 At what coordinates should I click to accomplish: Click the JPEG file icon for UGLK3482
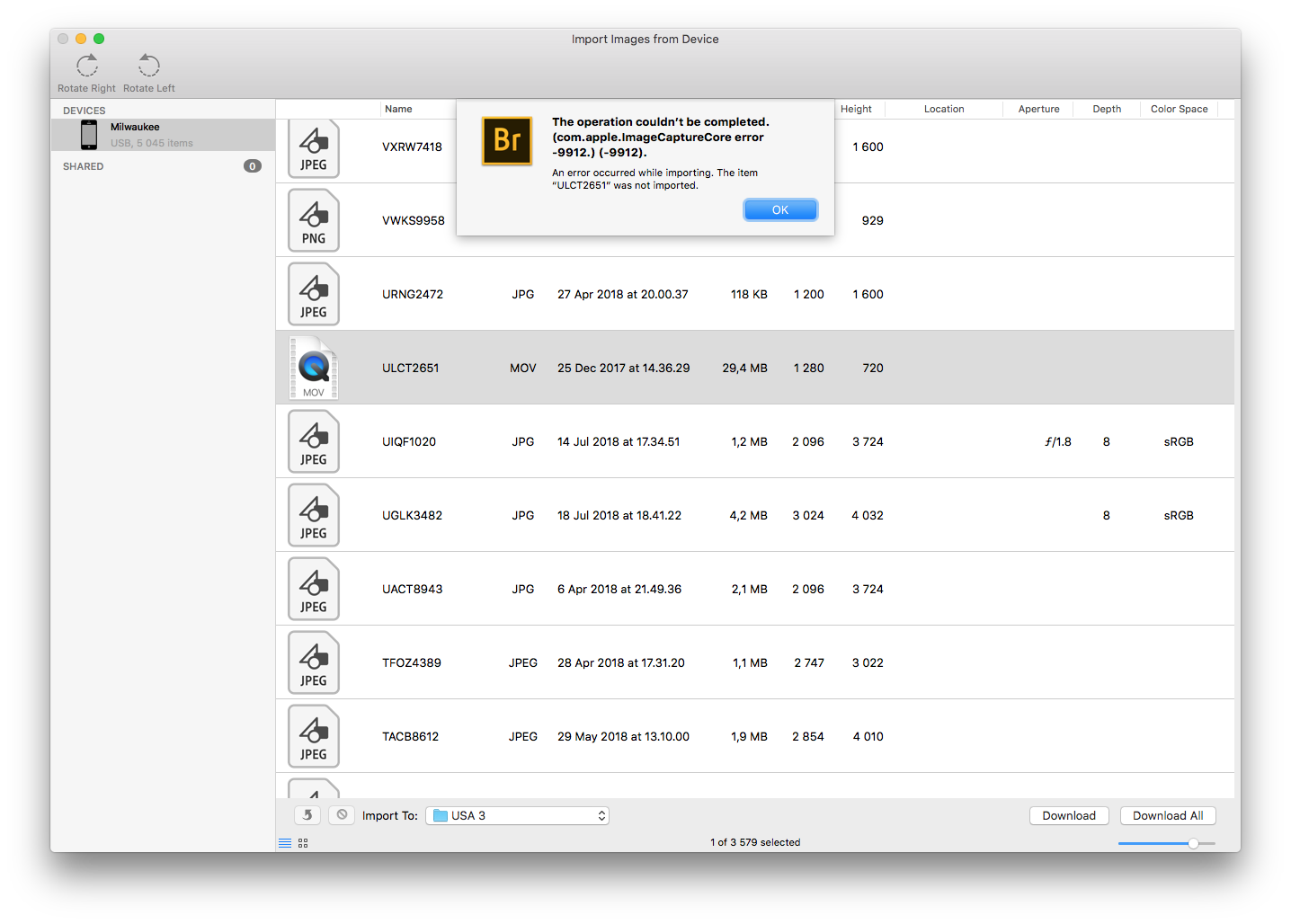(314, 515)
